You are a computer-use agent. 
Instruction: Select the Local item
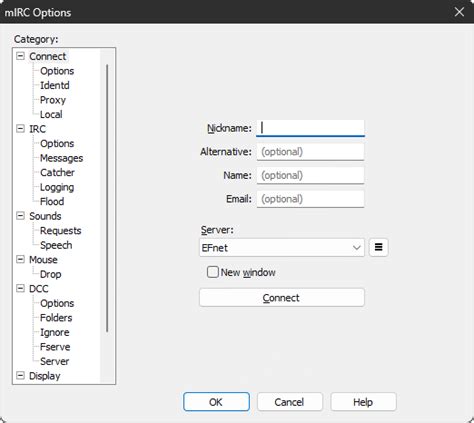point(51,114)
